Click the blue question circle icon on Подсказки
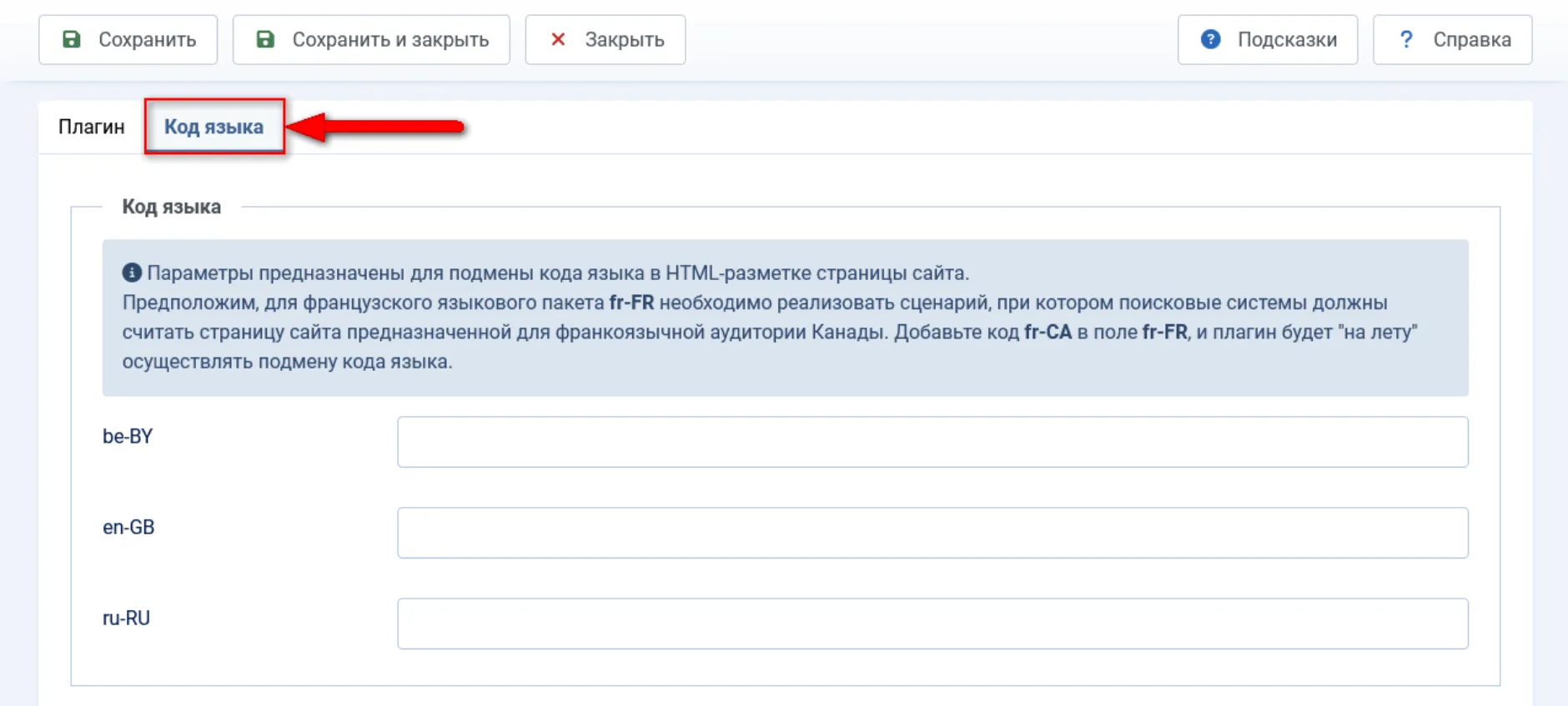The width and height of the screenshot is (1568, 706). tap(1210, 39)
